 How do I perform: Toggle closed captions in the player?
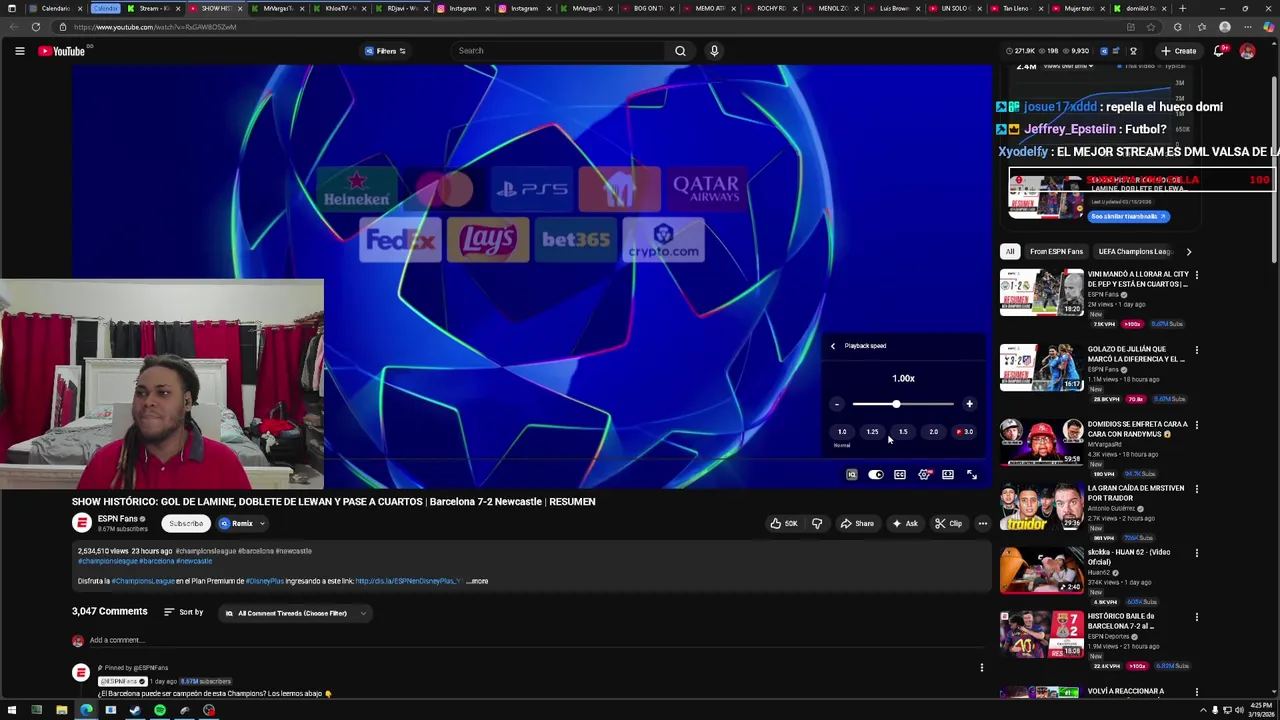pos(900,475)
